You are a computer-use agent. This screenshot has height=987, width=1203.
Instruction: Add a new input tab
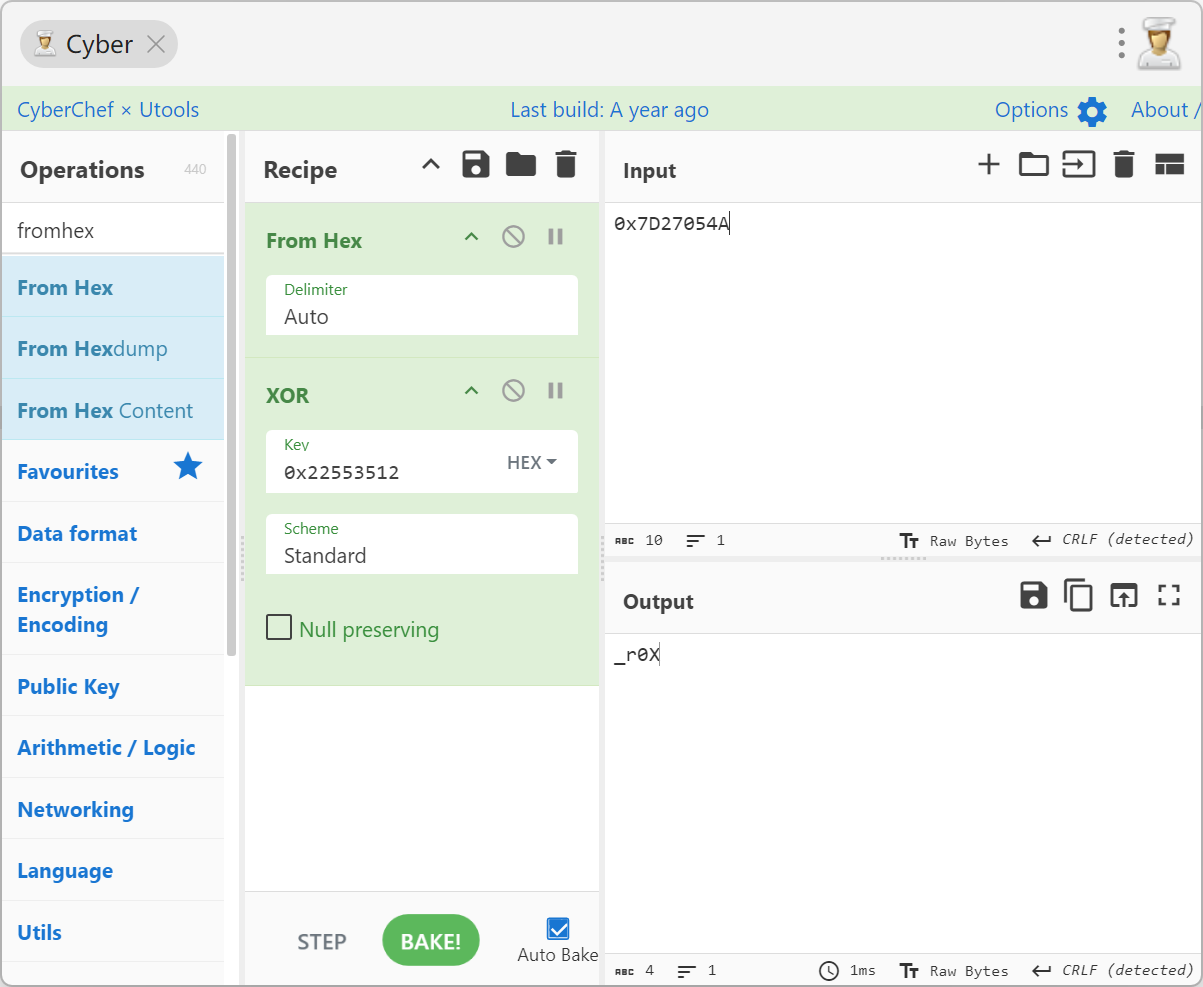(988, 165)
